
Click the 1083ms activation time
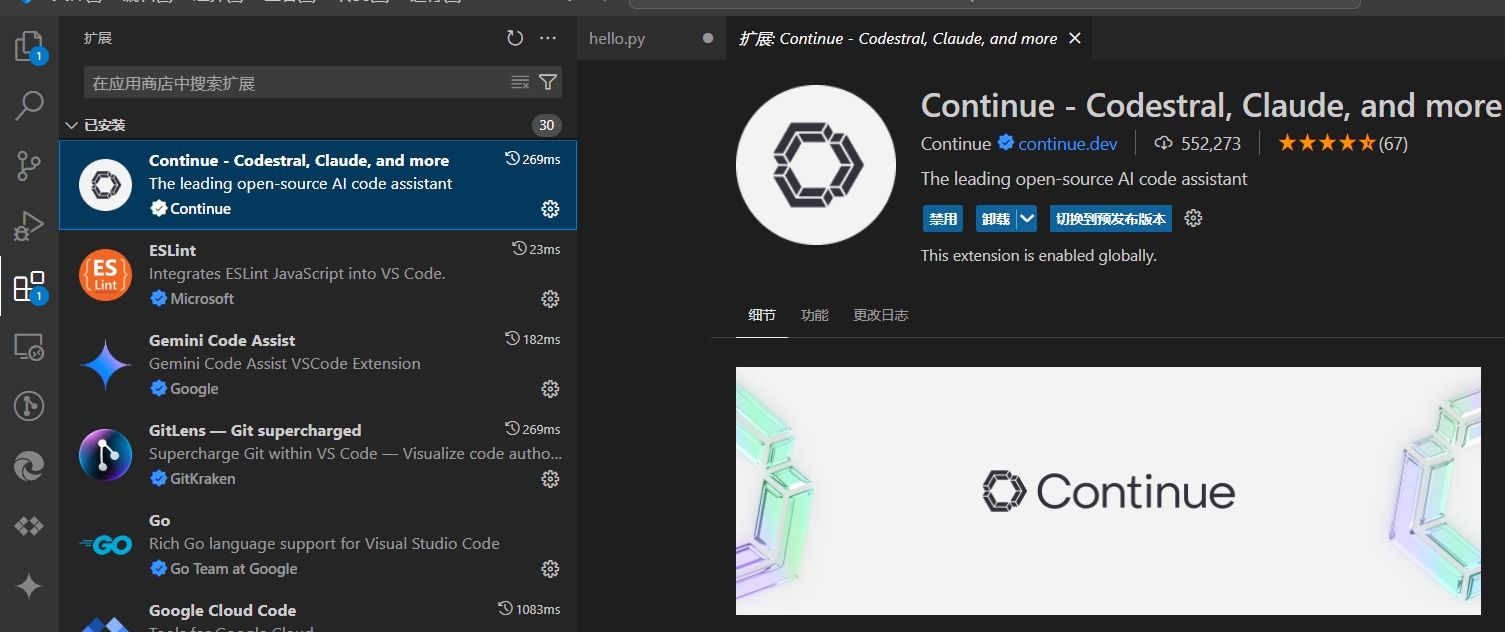point(529,609)
